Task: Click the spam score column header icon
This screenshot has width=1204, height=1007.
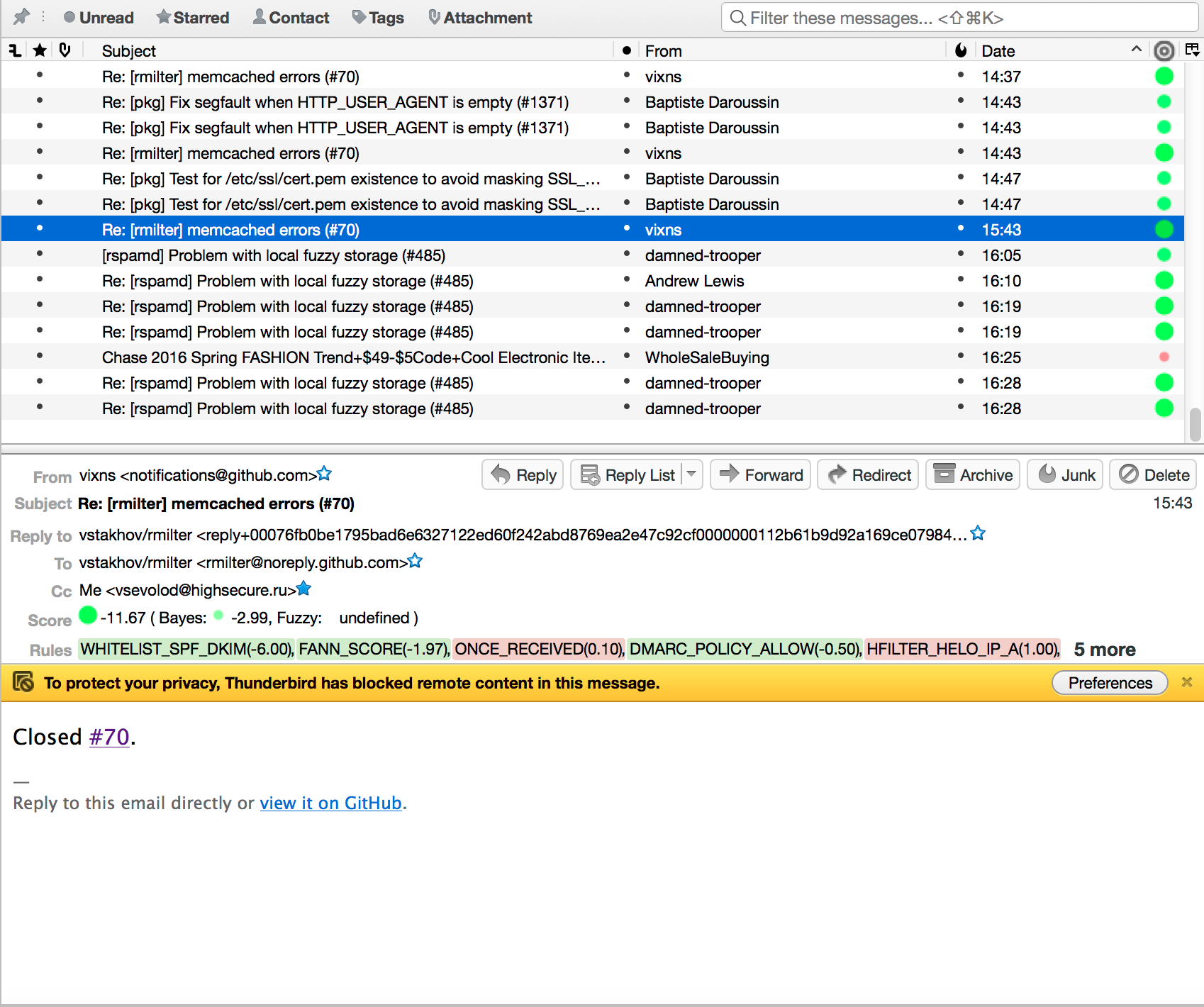Action: (1164, 51)
